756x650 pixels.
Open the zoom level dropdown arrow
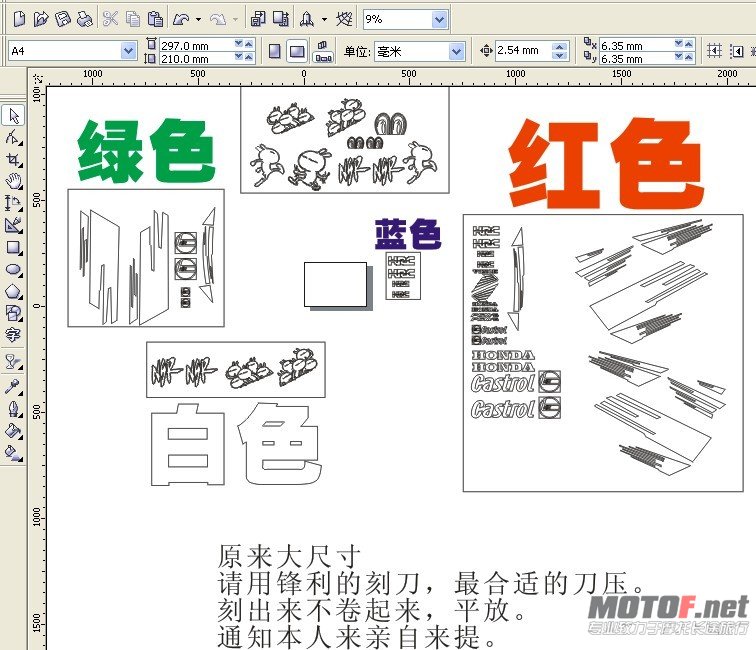coord(439,20)
